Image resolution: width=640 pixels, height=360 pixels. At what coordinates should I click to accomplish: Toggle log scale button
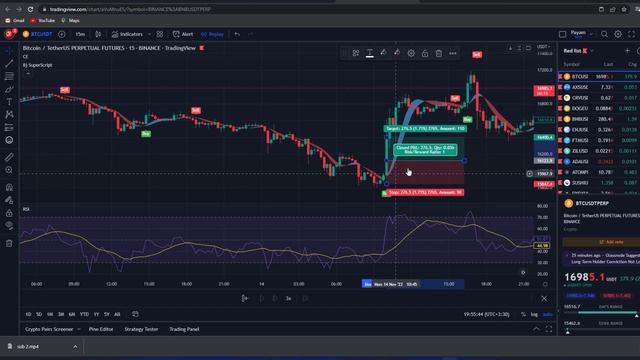(534, 314)
